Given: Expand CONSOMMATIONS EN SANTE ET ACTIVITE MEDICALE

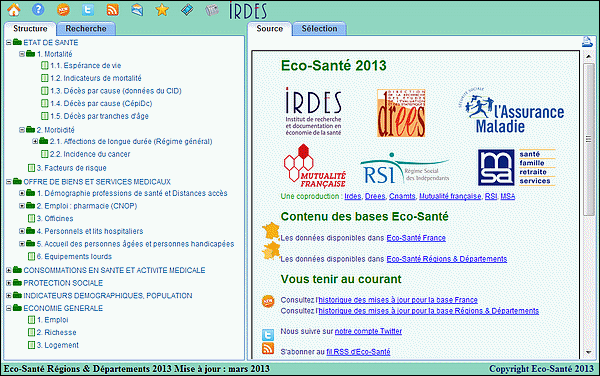Looking at the screenshot, I should click(x=8, y=270).
